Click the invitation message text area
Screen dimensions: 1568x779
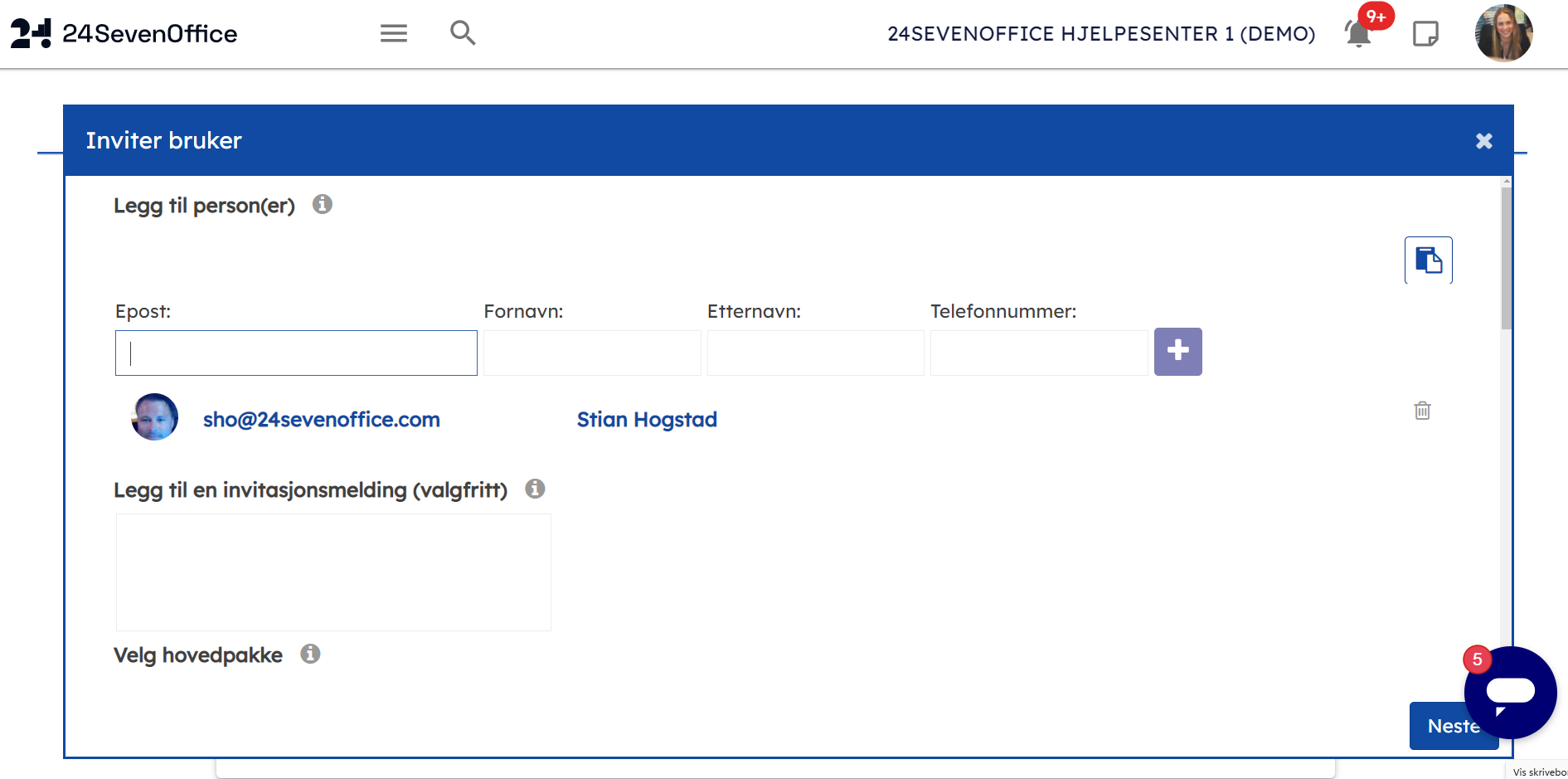click(333, 572)
